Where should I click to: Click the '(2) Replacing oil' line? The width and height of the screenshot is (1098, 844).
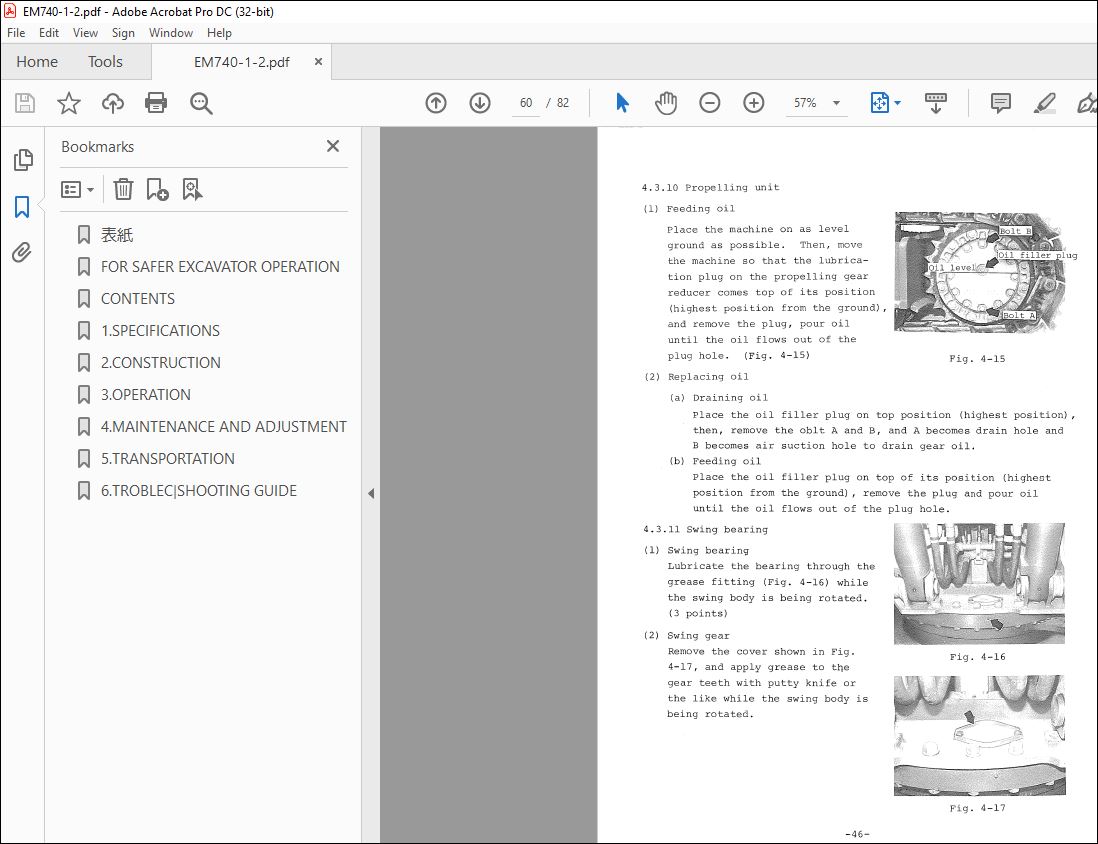pos(696,377)
